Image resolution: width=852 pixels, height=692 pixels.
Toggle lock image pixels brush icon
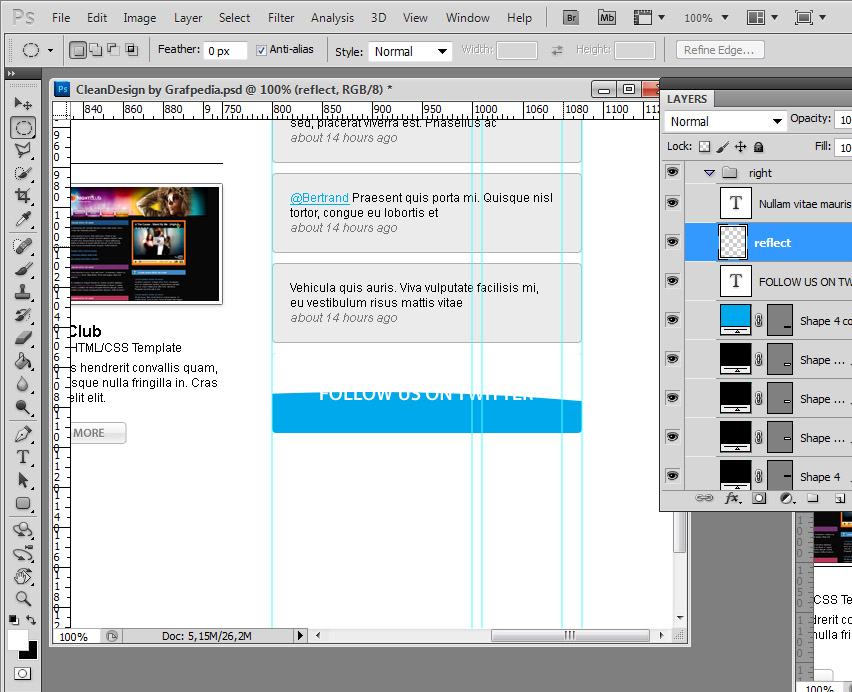[x=723, y=147]
